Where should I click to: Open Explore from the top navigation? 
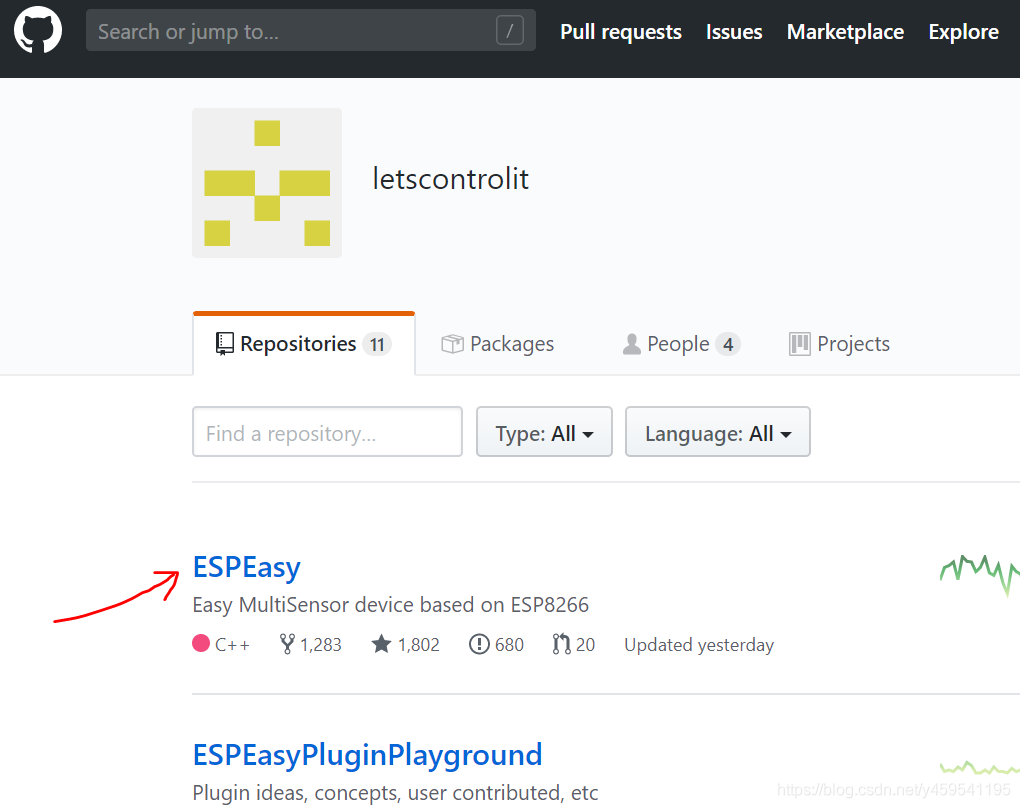[963, 32]
